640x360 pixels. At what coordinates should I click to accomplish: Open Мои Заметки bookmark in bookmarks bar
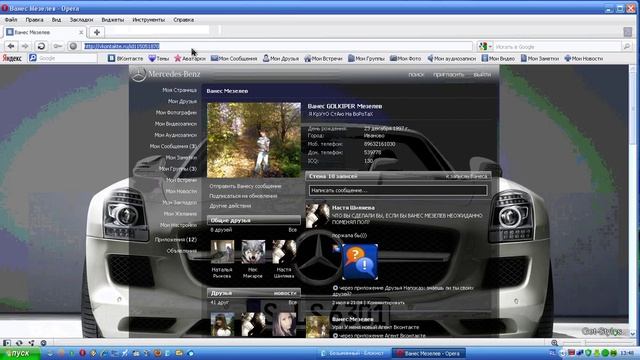(x=540, y=58)
